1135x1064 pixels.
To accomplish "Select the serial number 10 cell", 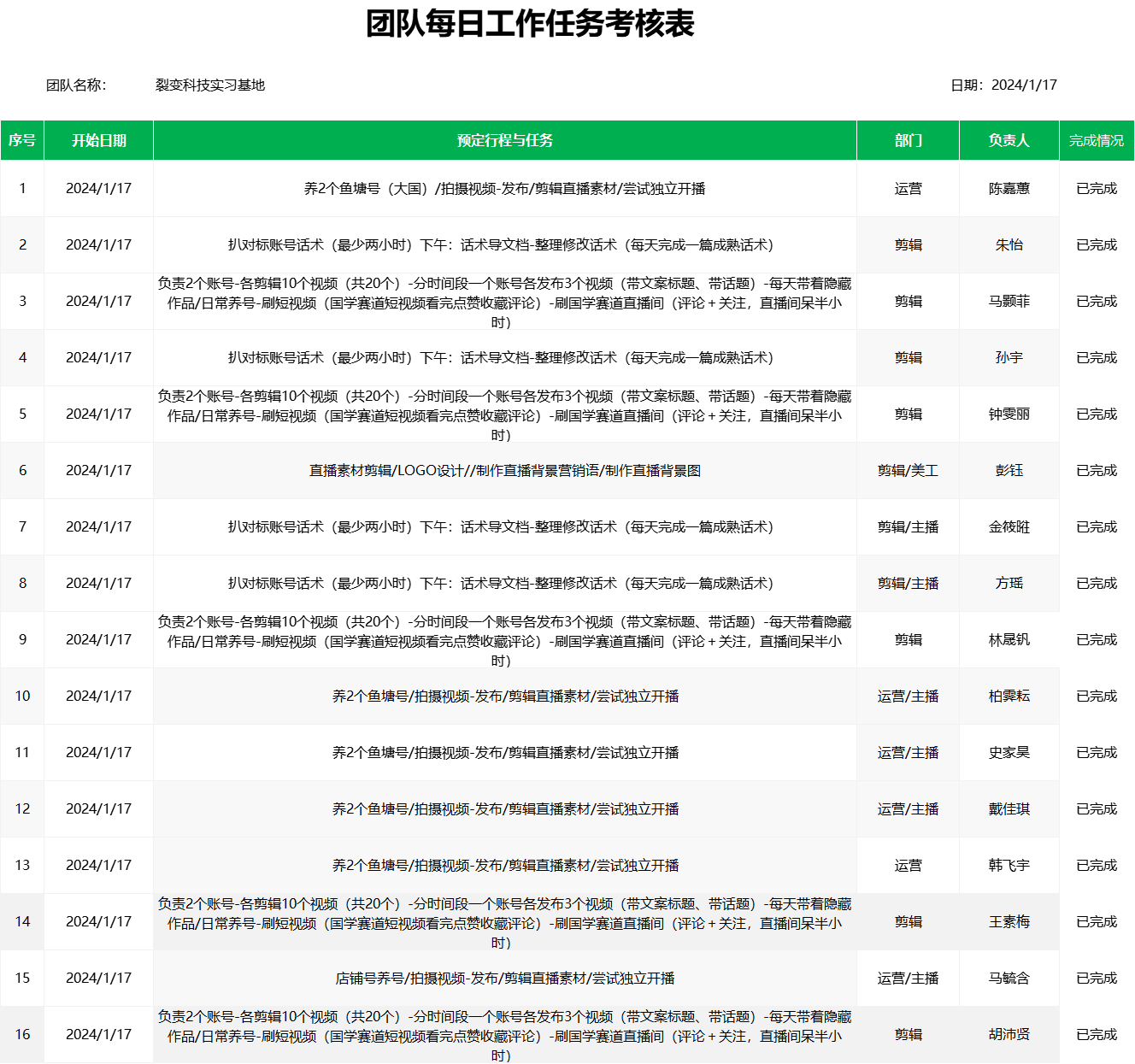I will pos(22,696).
